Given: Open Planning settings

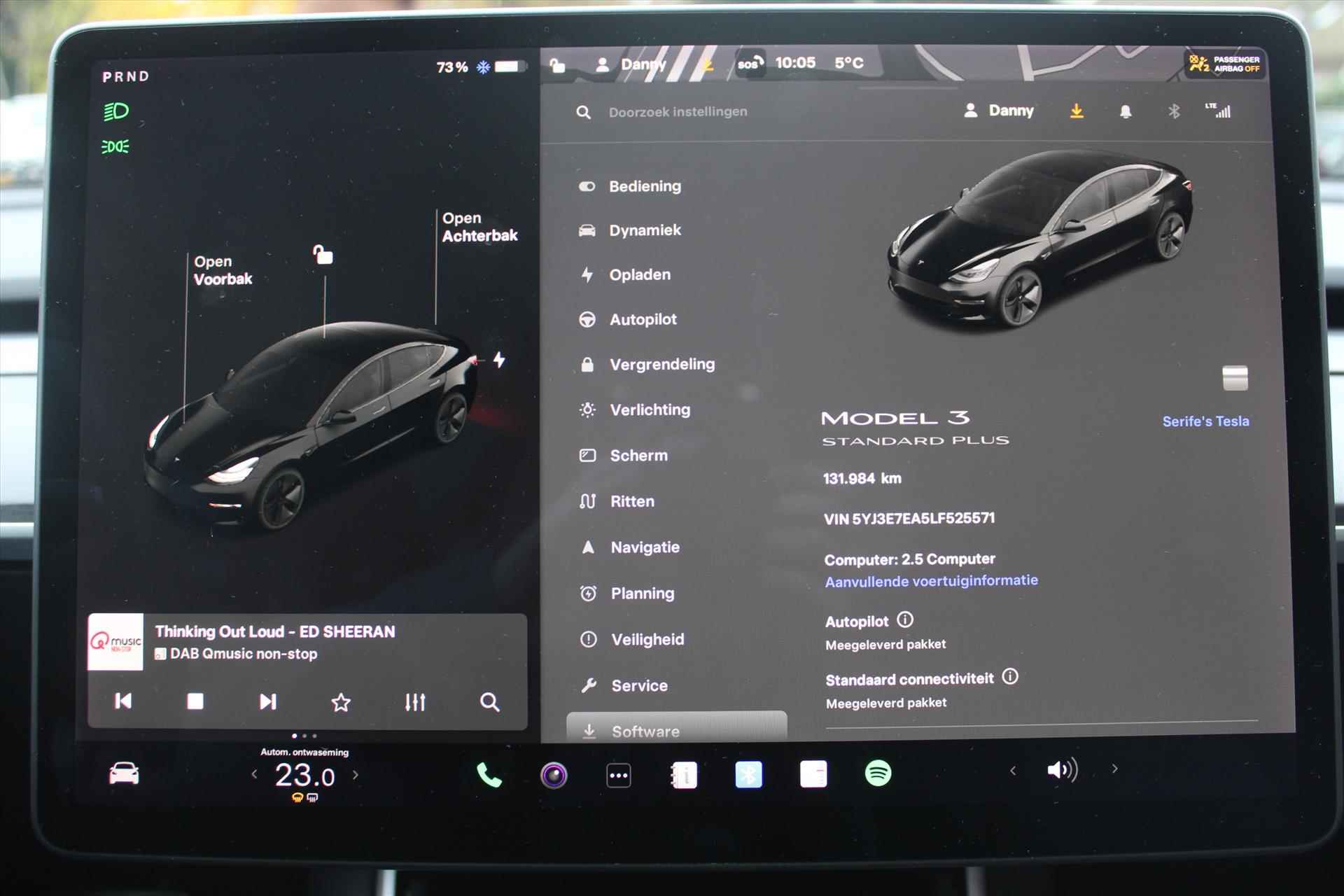Looking at the screenshot, I should tap(627, 594).
